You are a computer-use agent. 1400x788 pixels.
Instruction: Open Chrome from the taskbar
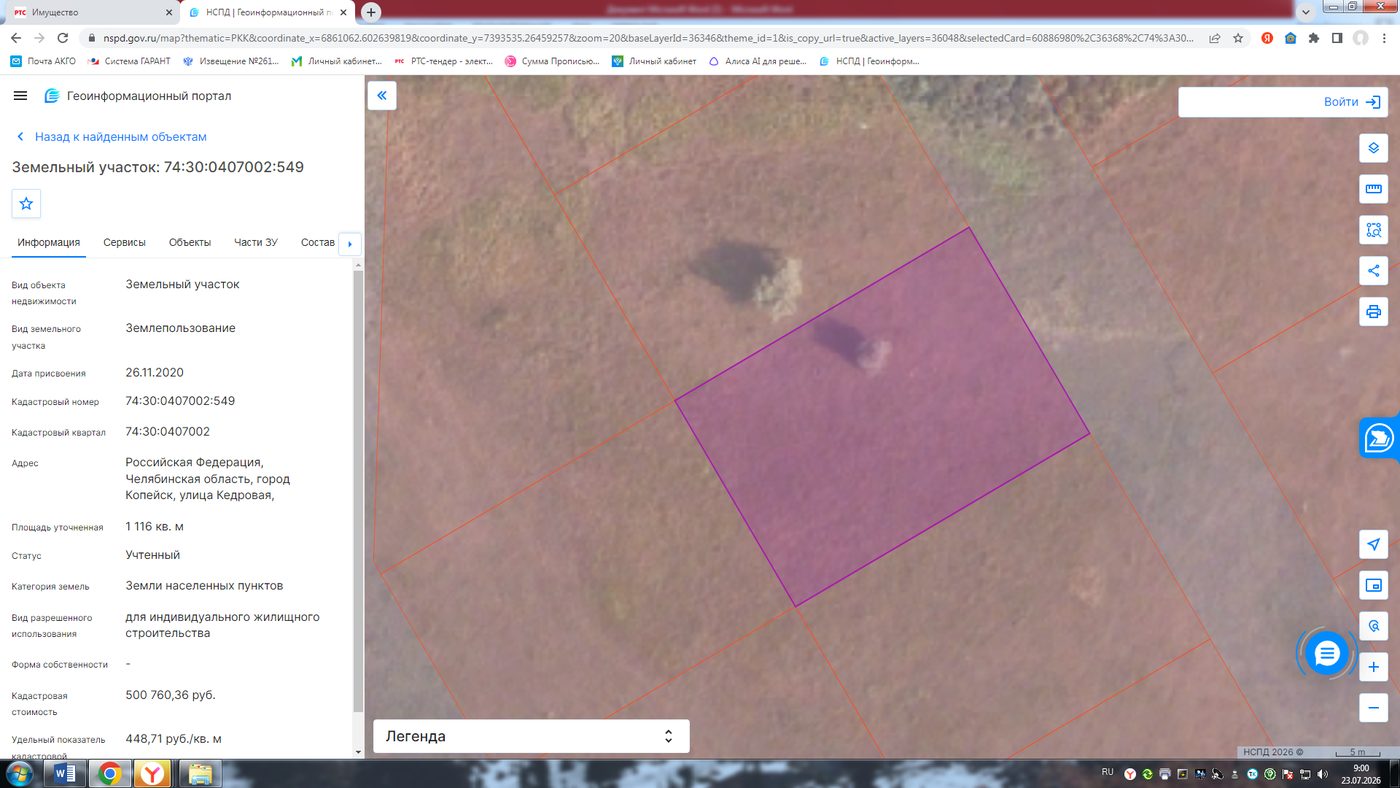(x=109, y=774)
